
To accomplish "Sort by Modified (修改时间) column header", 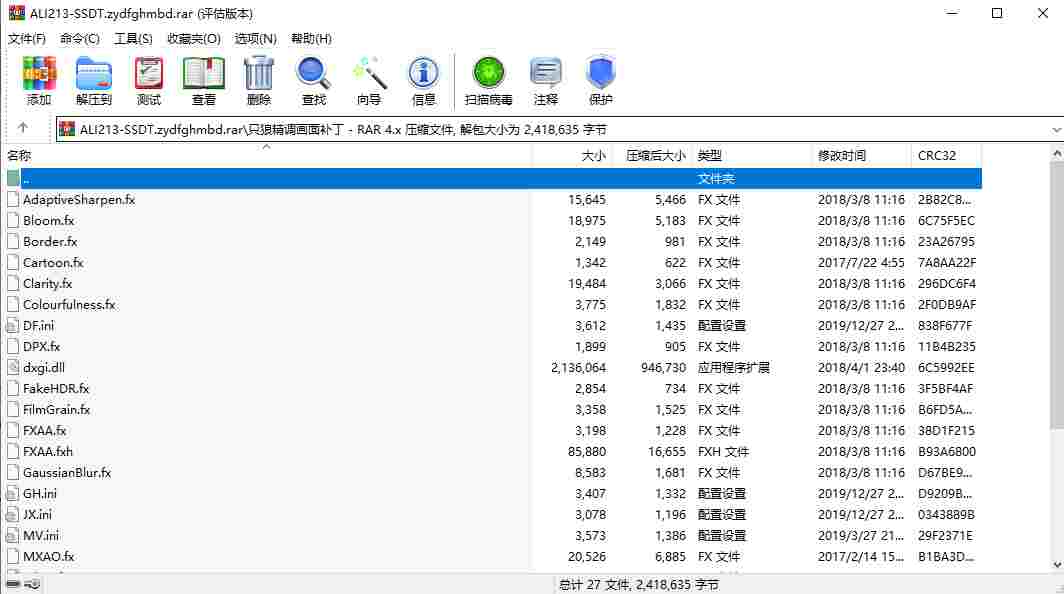I will point(860,155).
